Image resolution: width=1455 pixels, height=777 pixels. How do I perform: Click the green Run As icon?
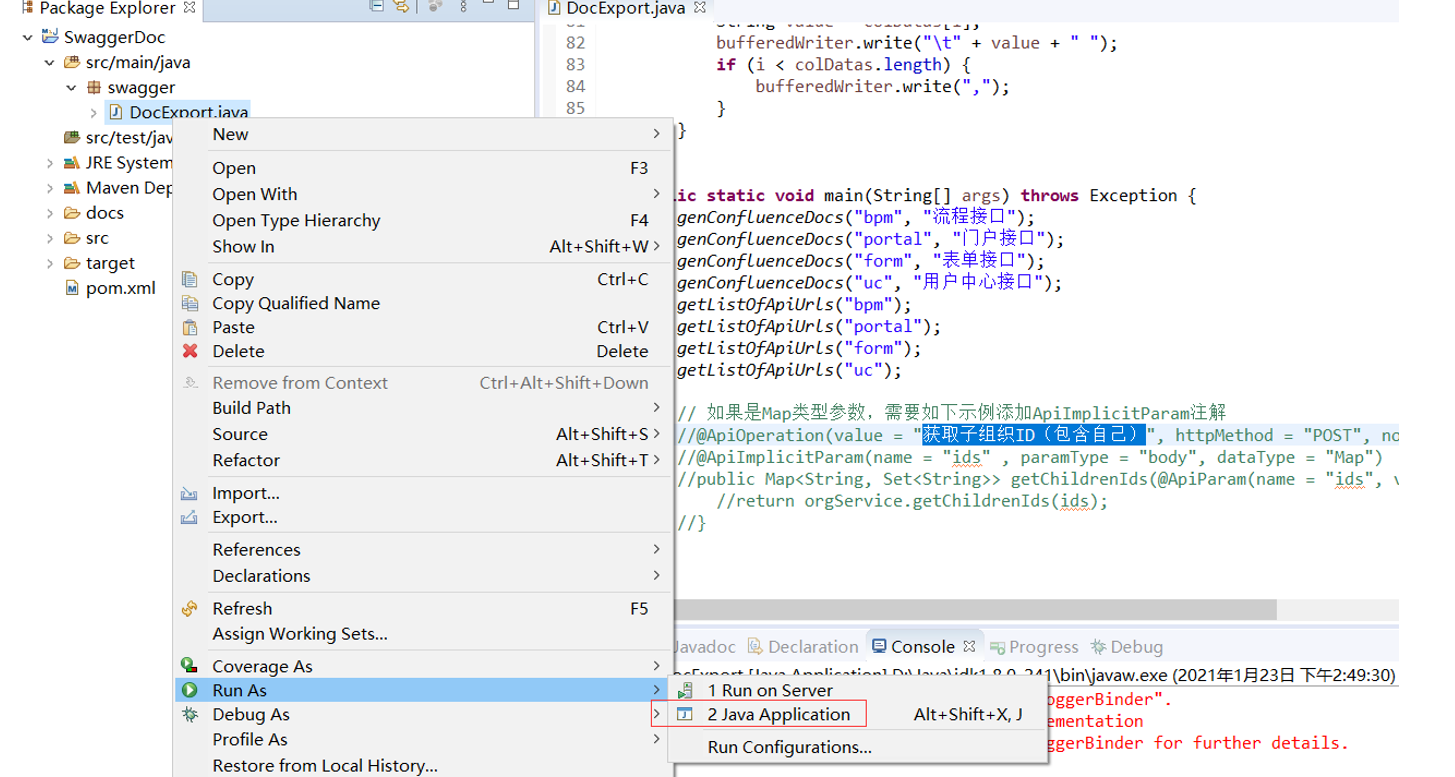coord(189,691)
